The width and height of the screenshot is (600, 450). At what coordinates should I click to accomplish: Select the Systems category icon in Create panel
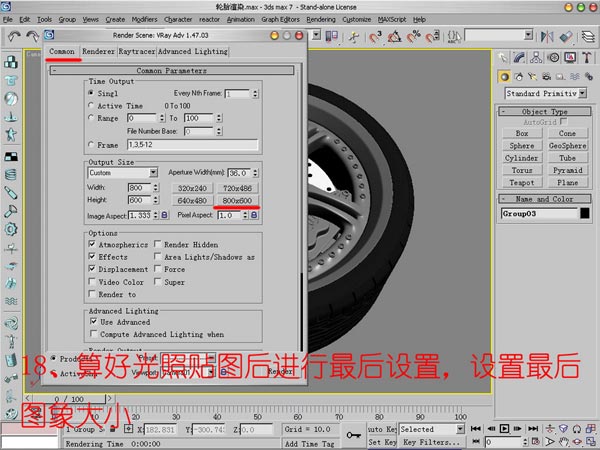pos(588,77)
